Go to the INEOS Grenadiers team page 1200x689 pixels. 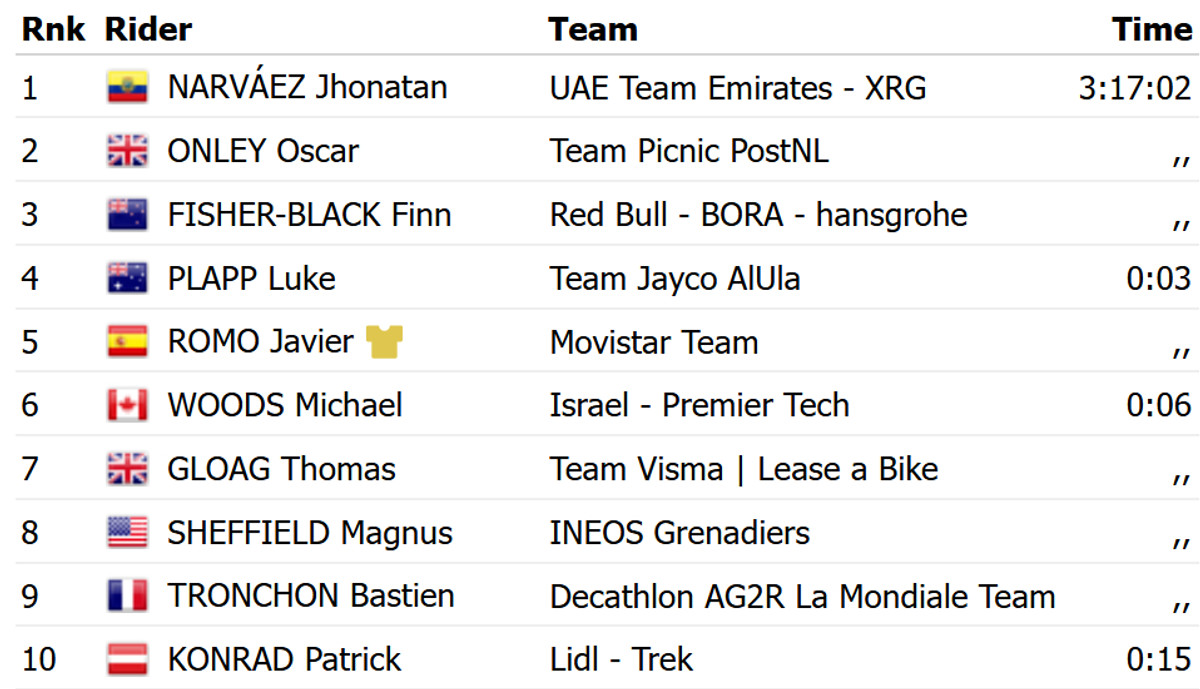pyautogui.click(x=680, y=533)
